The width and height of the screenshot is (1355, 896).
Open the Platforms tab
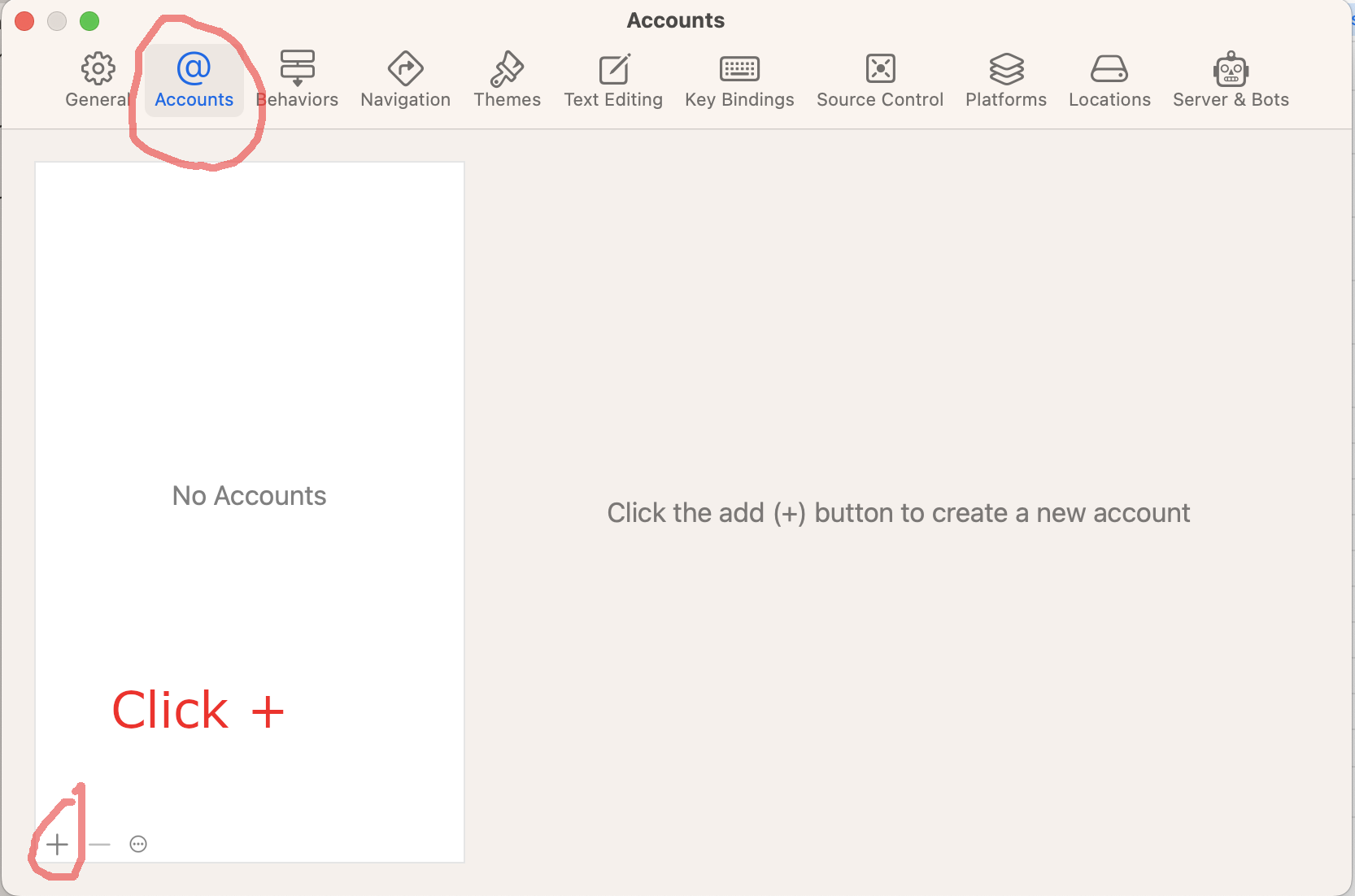1006,80
